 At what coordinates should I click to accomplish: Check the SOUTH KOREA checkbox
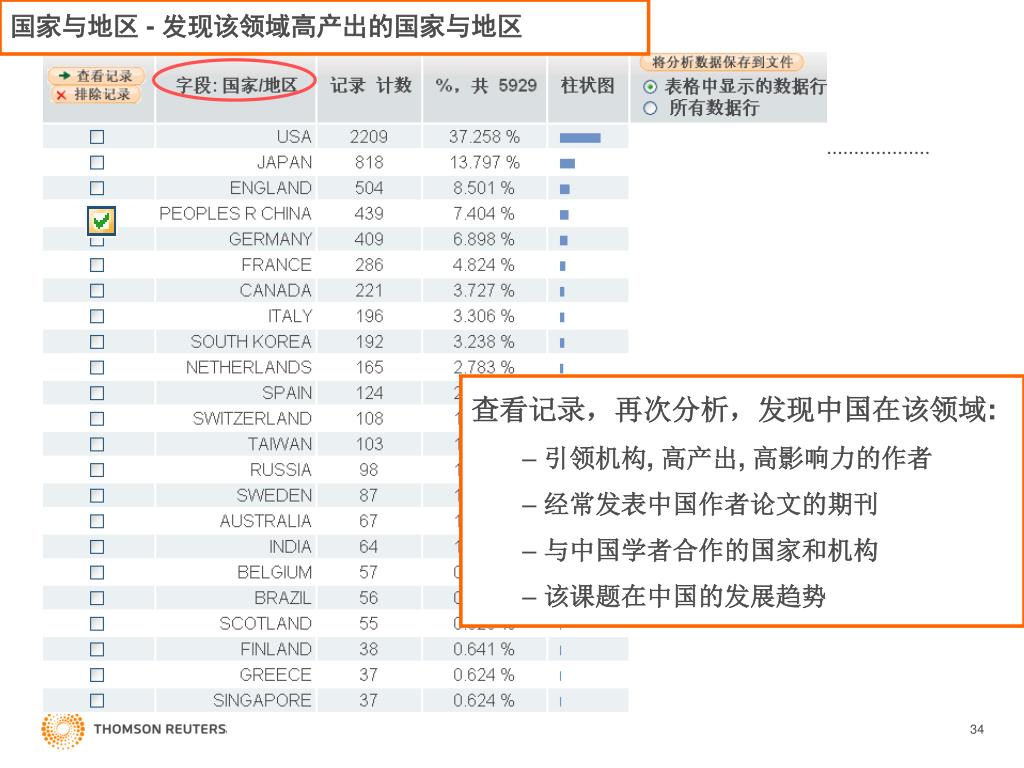coord(97,342)
